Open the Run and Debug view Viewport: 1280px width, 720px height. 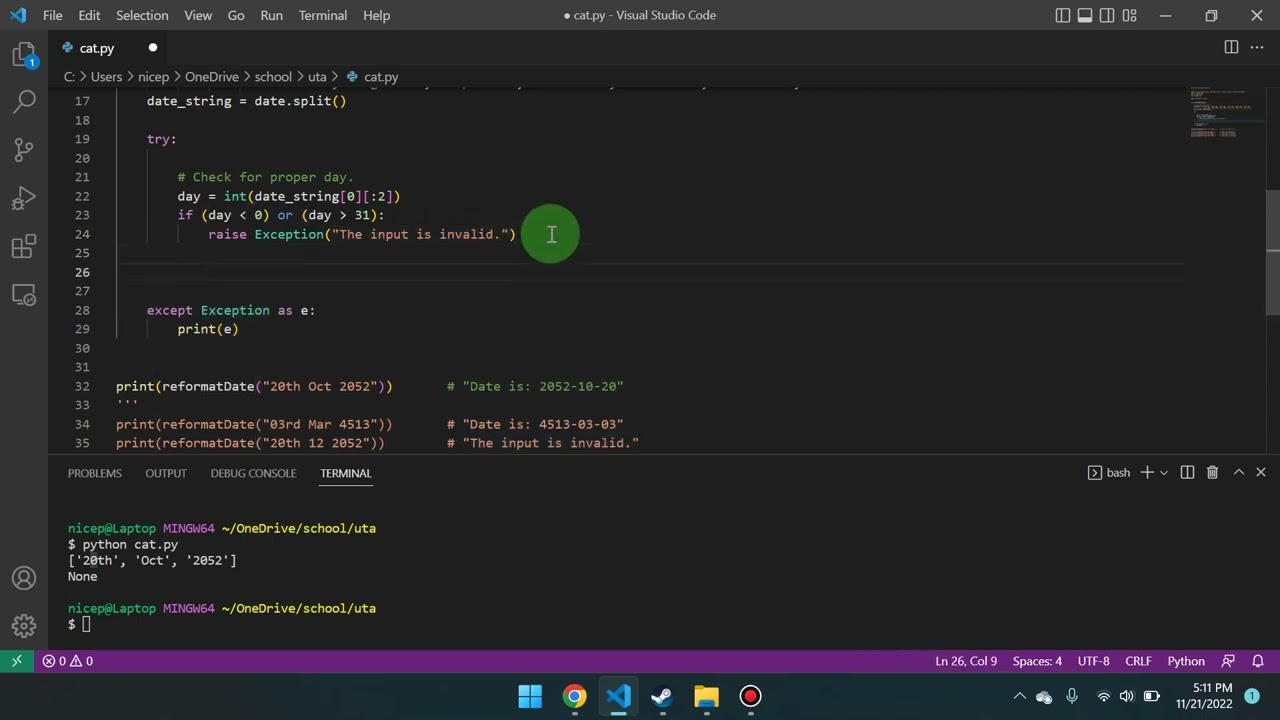(x=24, y=199)
